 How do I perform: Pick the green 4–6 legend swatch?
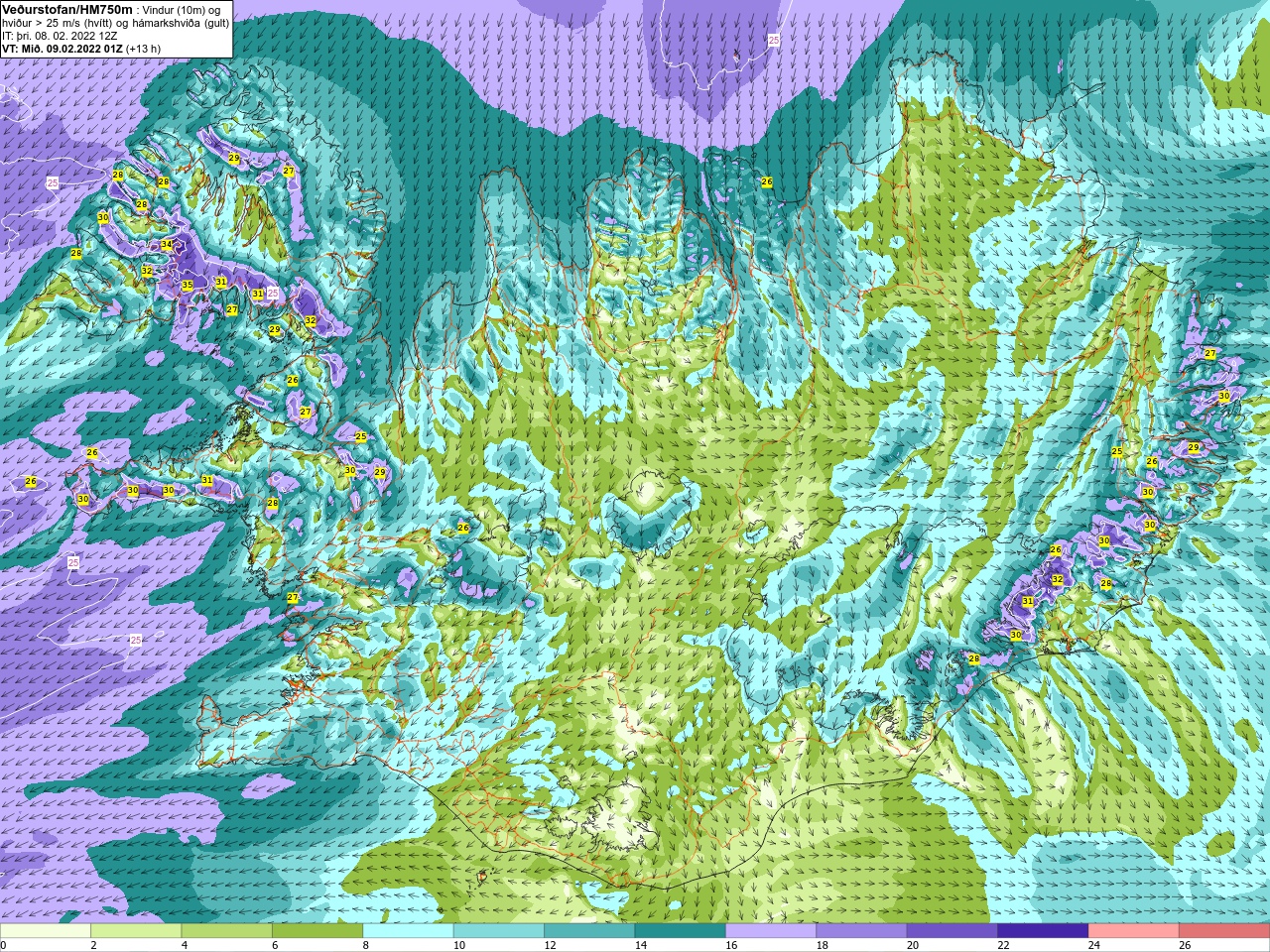226,931
